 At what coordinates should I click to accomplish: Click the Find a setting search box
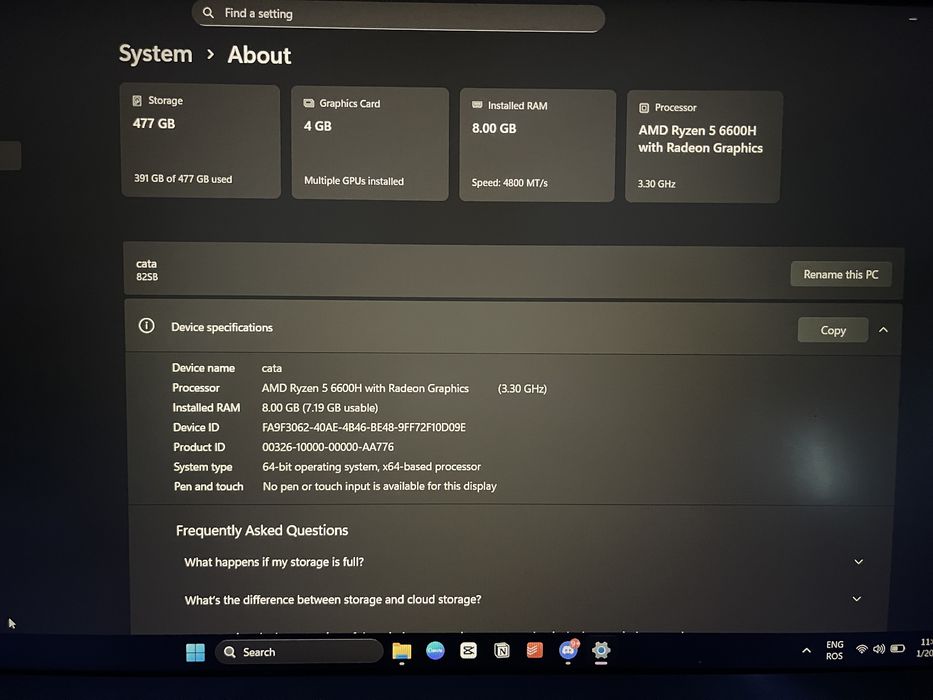tap(398, 15)
